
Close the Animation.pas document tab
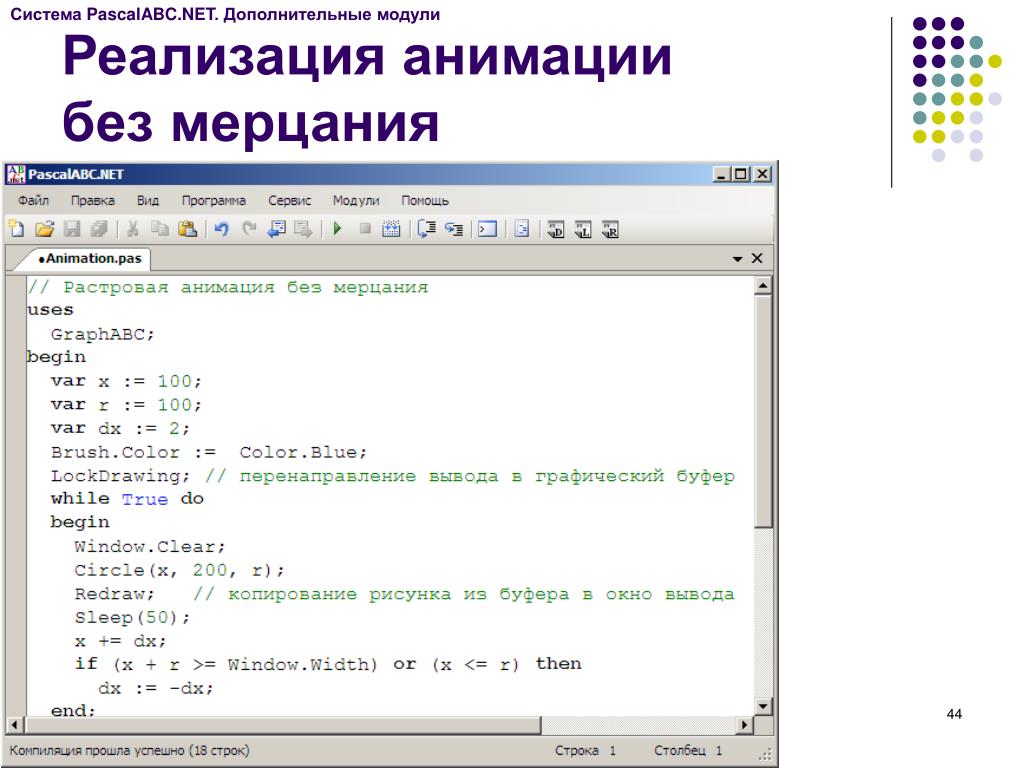click(757, 258)
